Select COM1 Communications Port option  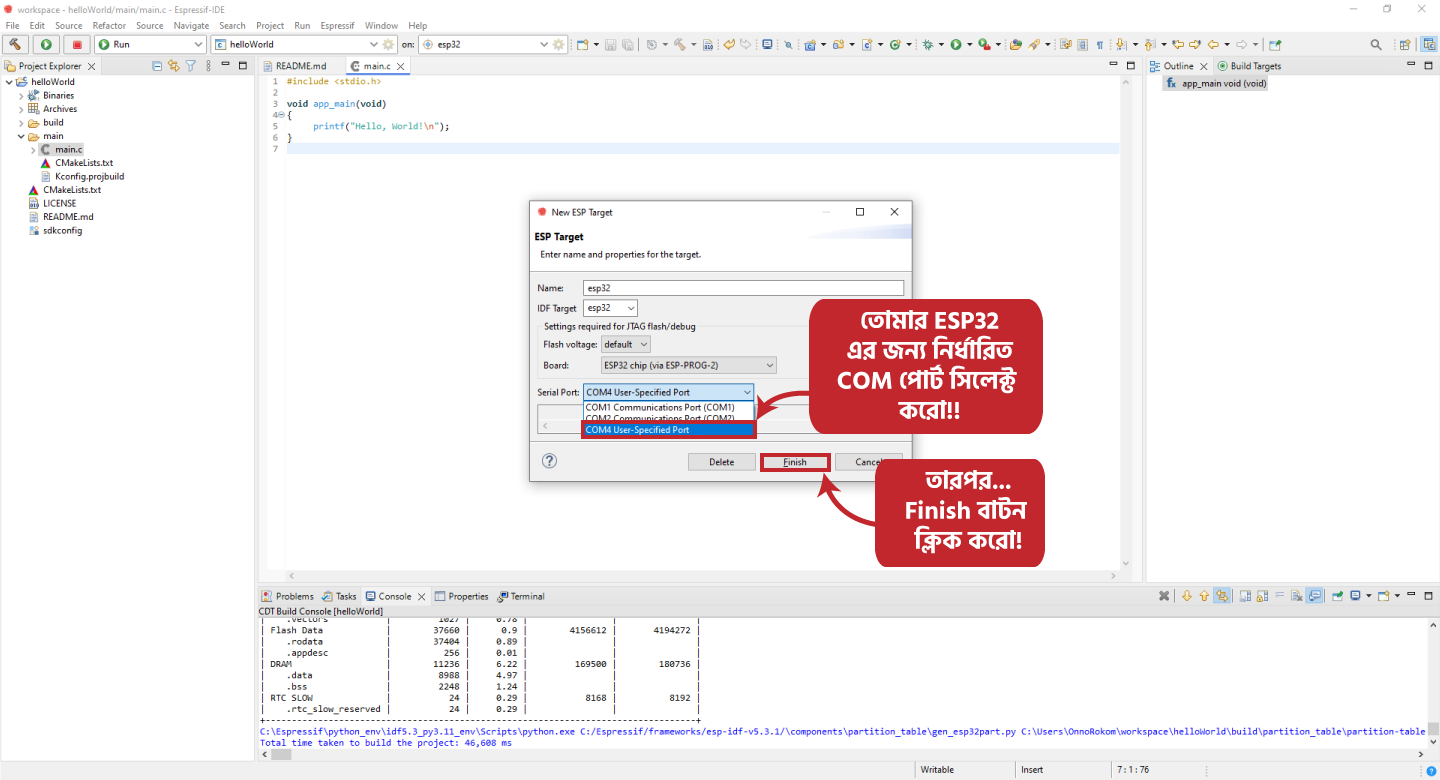[x=668, y=407]
